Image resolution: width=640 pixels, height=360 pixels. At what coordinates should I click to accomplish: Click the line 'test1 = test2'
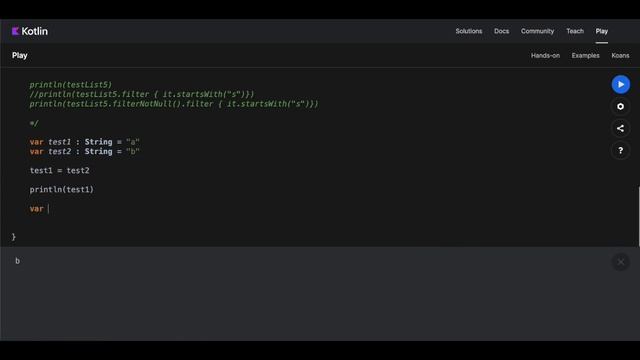pos(60,171)
